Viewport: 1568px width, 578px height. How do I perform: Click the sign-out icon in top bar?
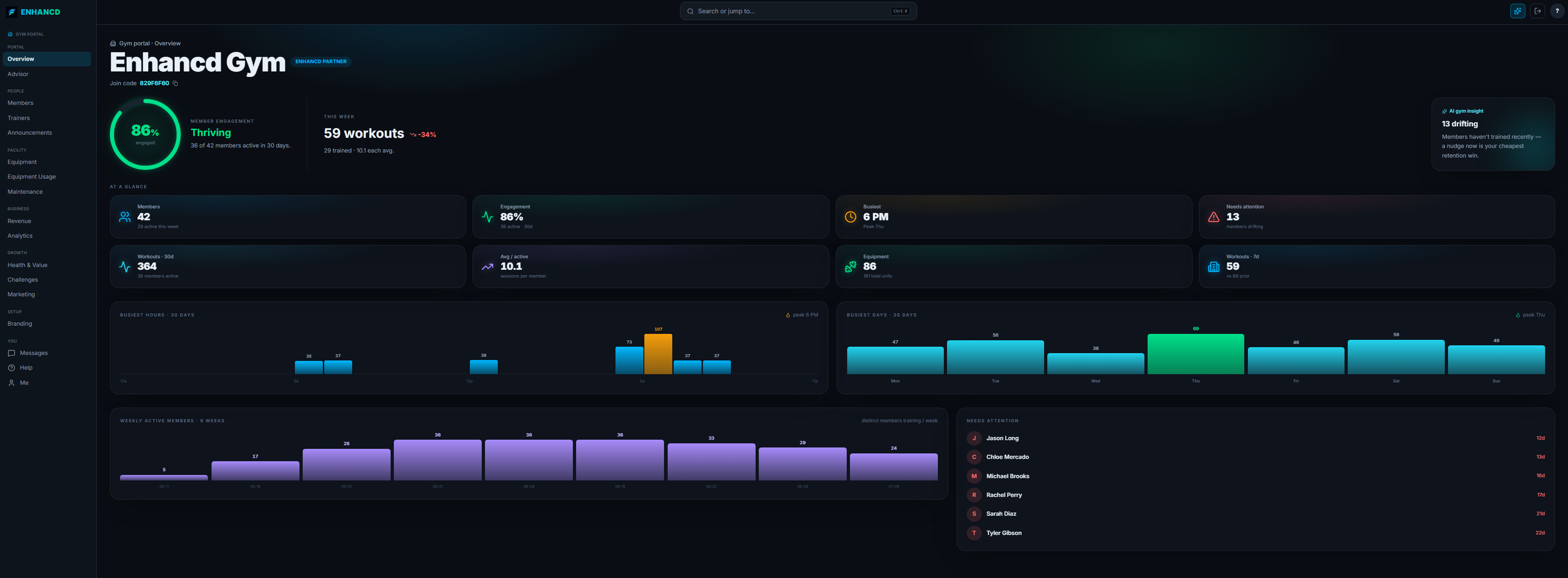pyautogui.click(x=1538, y=11)
